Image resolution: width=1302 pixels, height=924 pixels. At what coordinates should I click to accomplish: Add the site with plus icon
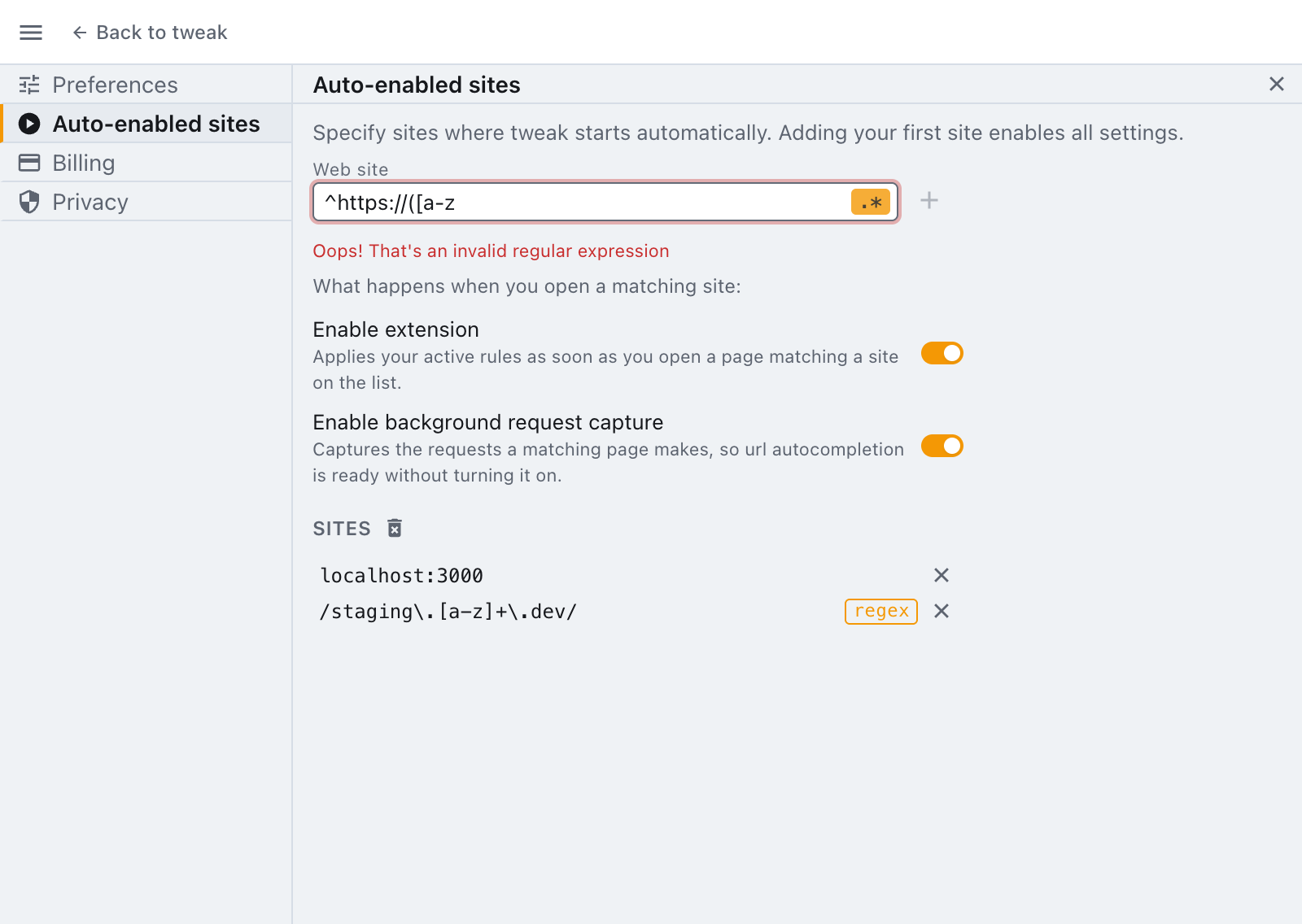(x=929, y=200)
